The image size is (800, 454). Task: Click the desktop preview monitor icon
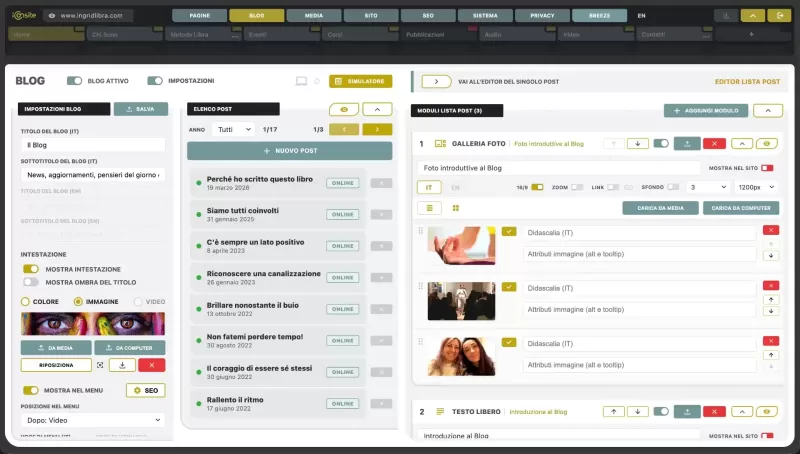(302, 81)
